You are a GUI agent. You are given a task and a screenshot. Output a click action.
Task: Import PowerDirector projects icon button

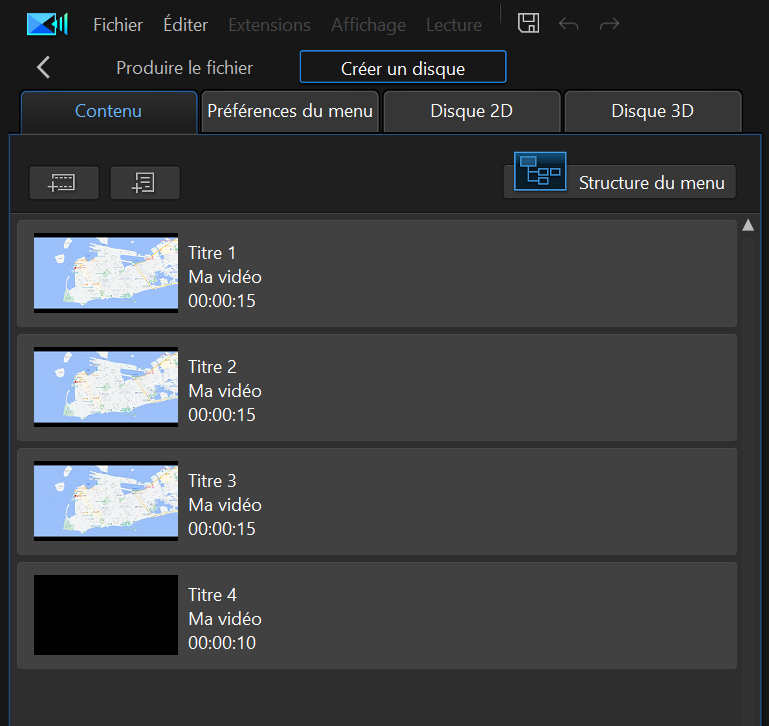coord(145,182)
